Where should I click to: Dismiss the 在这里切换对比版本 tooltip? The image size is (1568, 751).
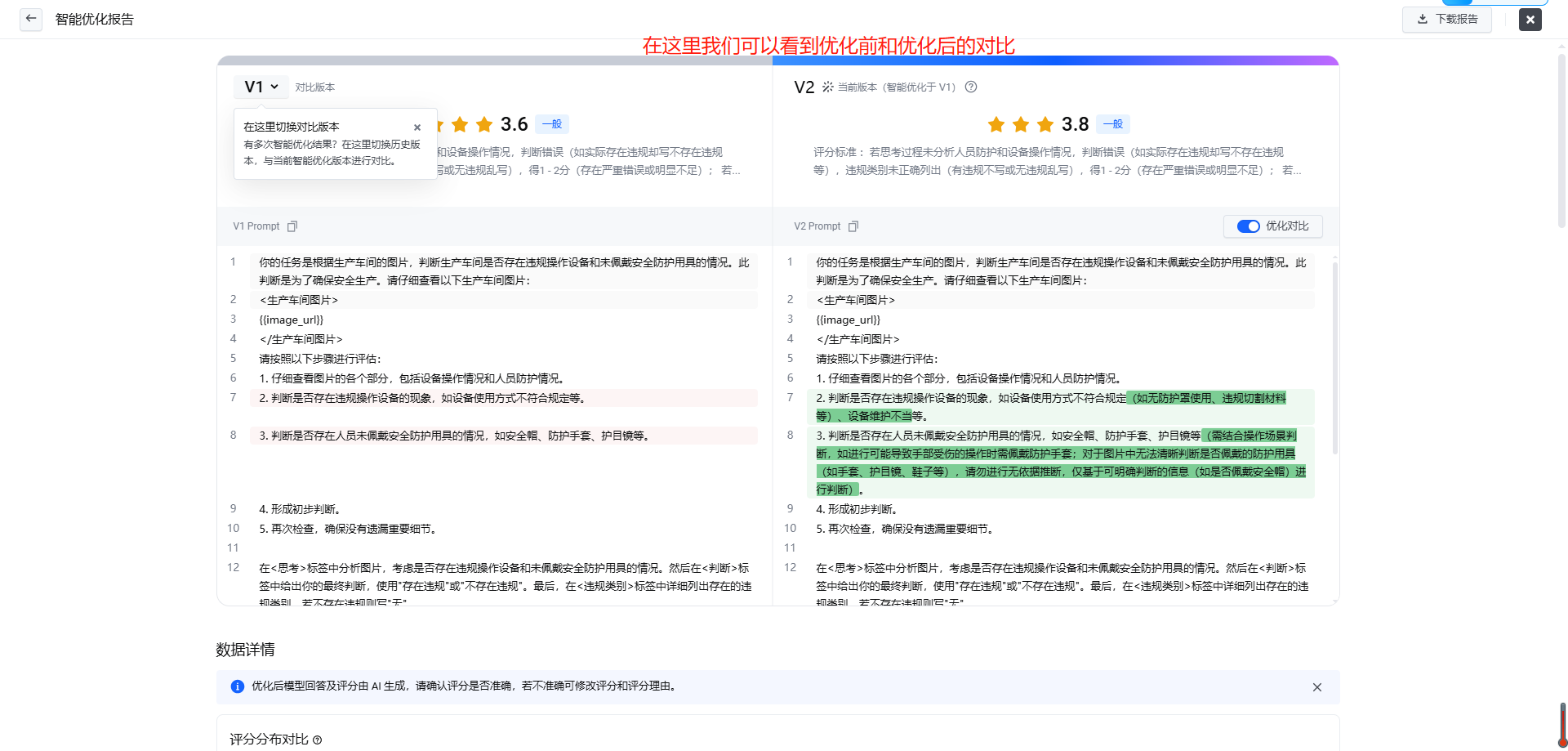click(417, 127)
